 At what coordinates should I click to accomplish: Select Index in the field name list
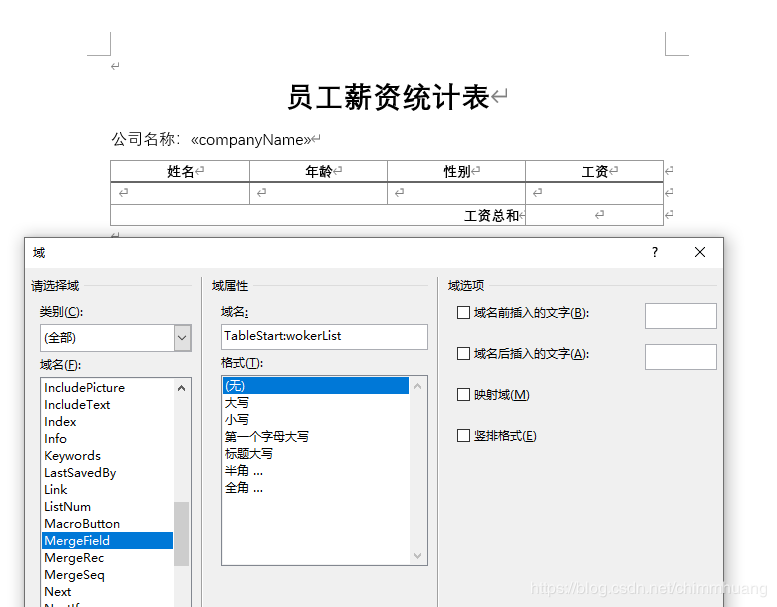pyautogui.click(x=108, y=422)
